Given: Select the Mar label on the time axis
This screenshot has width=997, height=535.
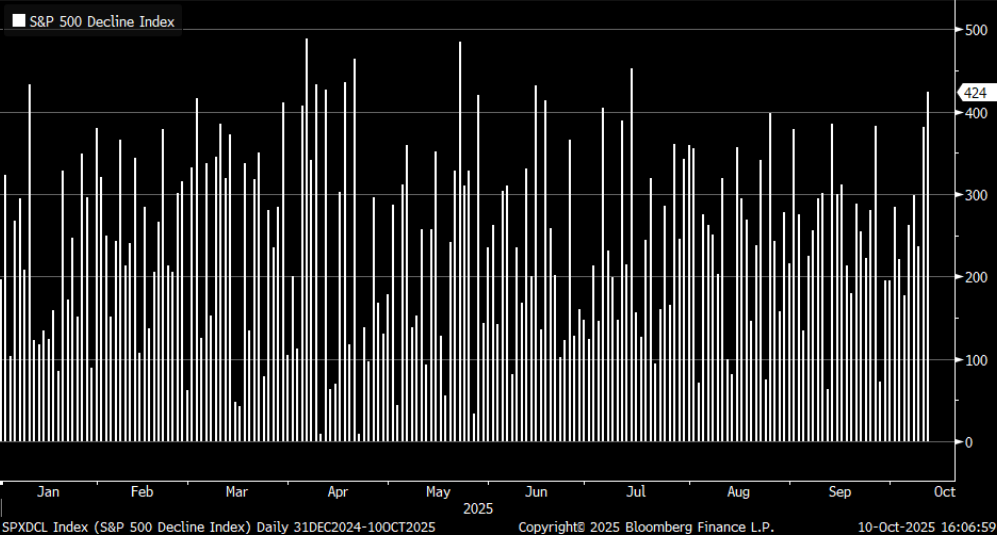Looking at the screenshot, I should click(237, 492).
